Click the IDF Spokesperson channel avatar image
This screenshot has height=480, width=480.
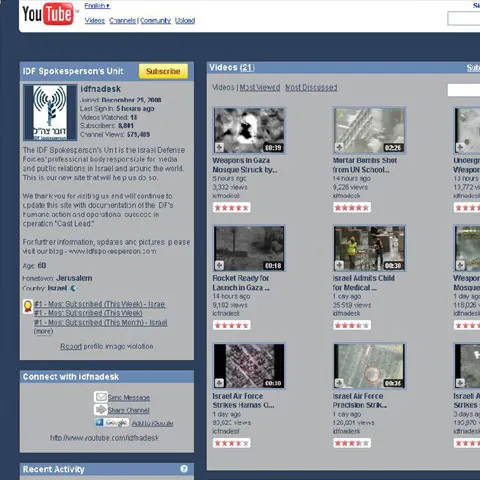coord(50,112)
